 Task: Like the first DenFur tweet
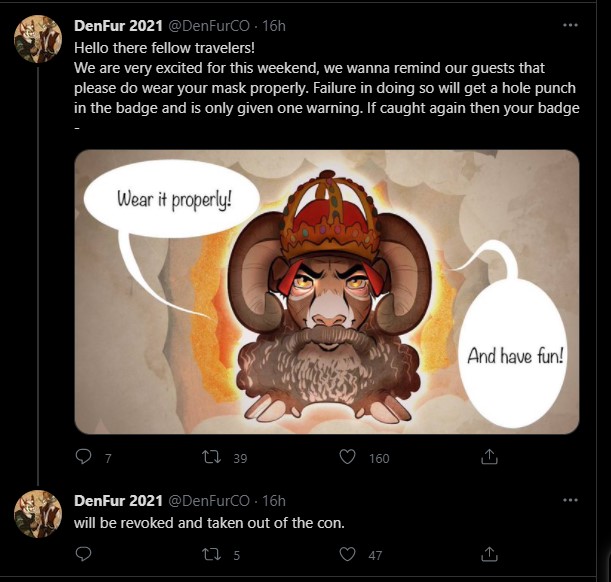[x=348, y=457]
